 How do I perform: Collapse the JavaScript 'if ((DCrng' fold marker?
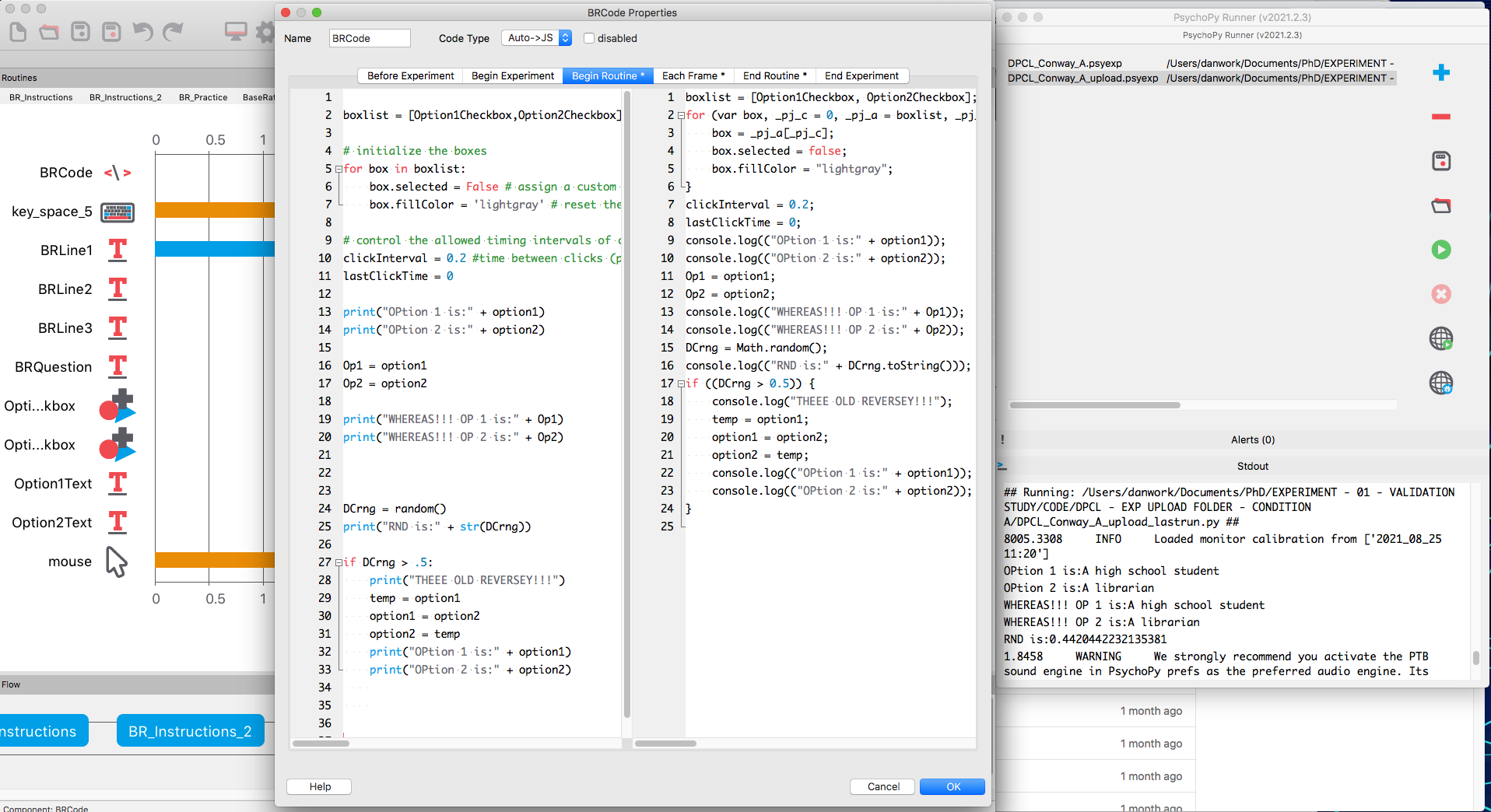(681, 383)
